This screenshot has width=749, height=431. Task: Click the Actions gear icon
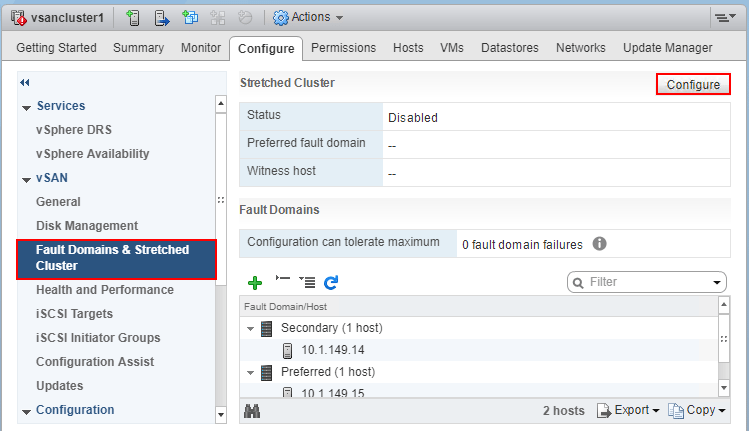[x=280, y=18]
